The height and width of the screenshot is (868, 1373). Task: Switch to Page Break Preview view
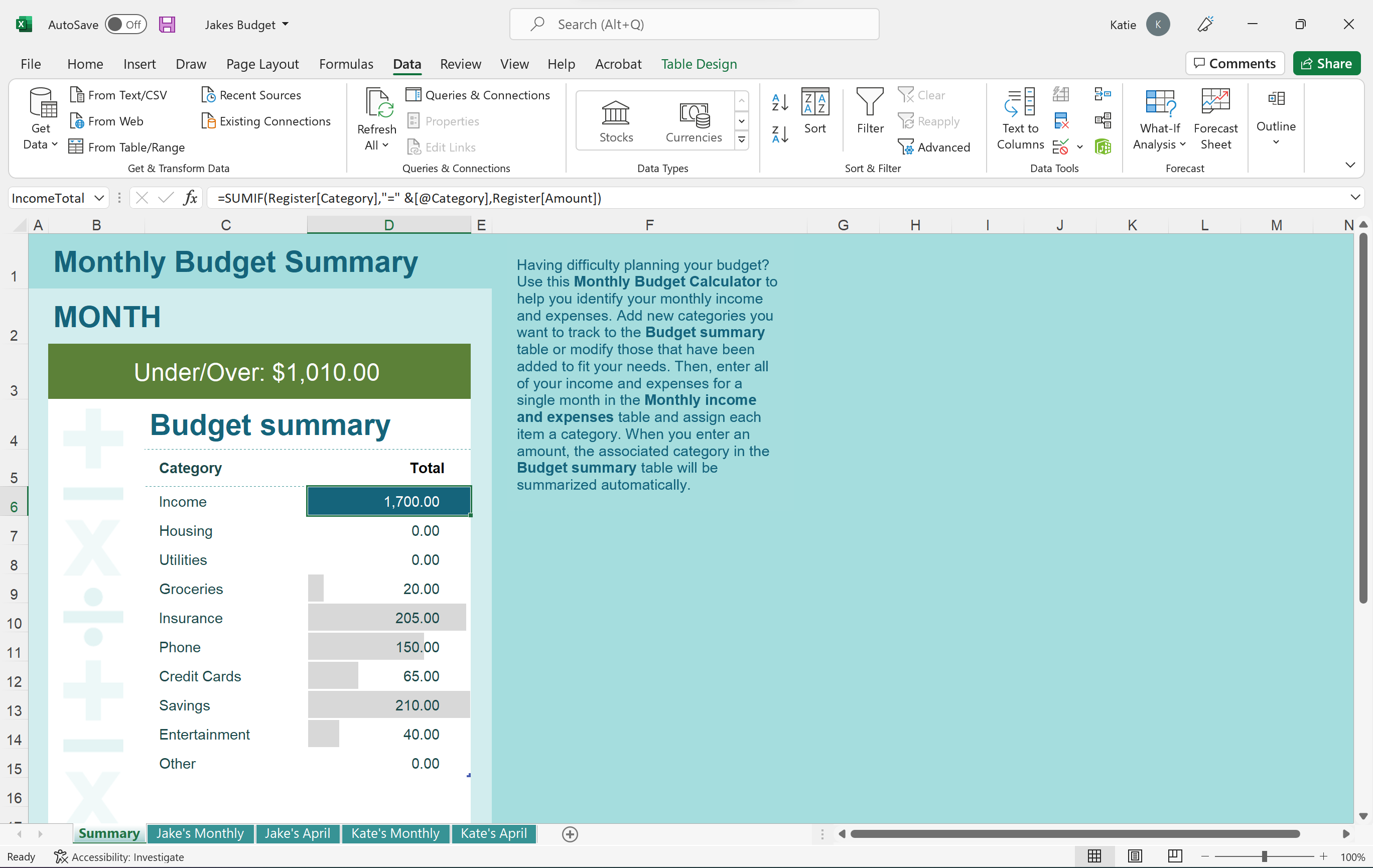click(x=1175, y=856)
